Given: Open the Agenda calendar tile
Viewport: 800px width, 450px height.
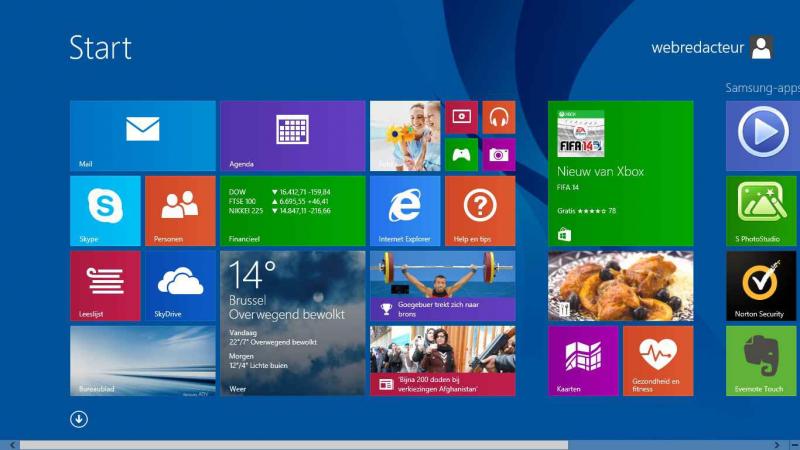Looking at the screenshot, I should point(292,135).
